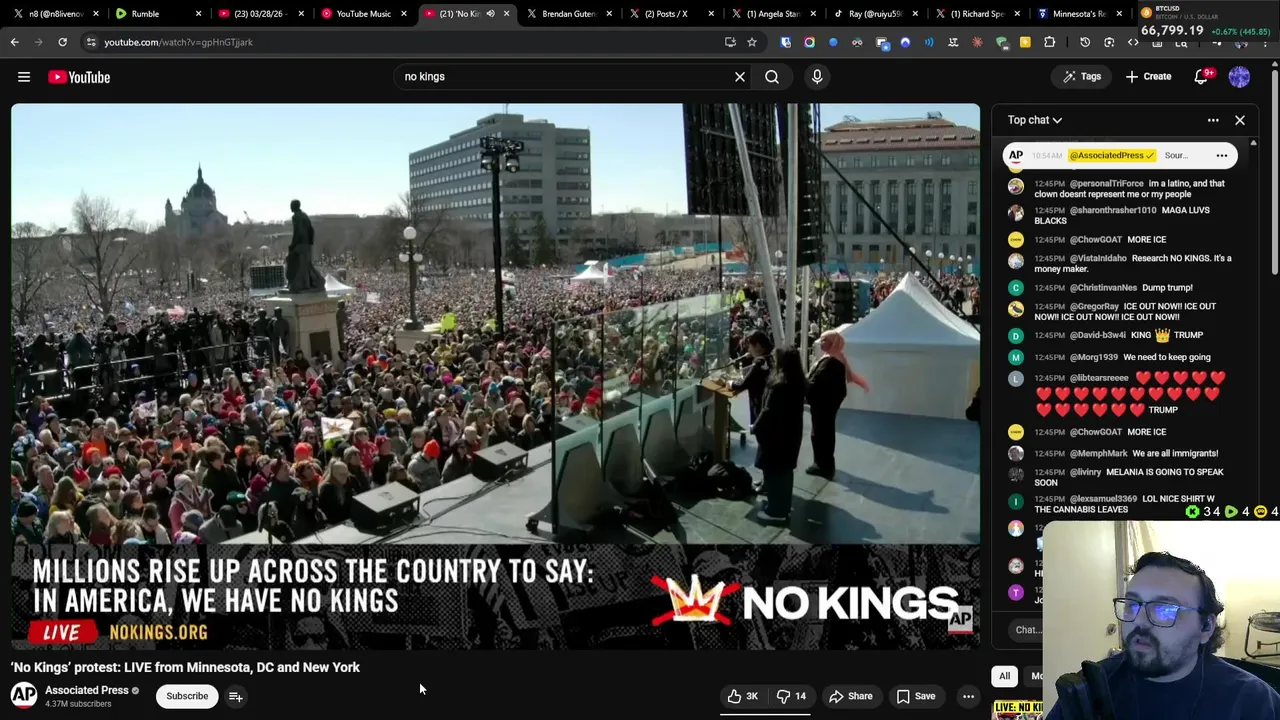Go to the YouTube home logo
1280x720 pixels.
(79, 77)
